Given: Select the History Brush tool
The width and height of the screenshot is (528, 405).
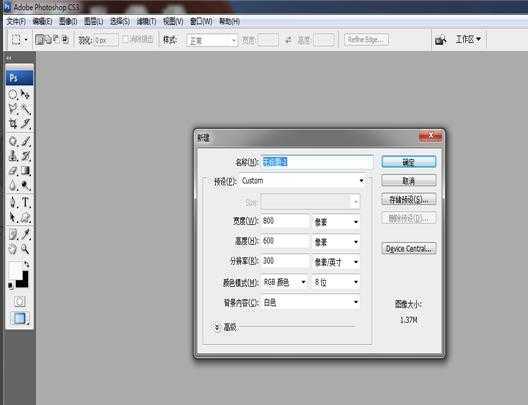Looking at the screenshot, I should point(25,156).
